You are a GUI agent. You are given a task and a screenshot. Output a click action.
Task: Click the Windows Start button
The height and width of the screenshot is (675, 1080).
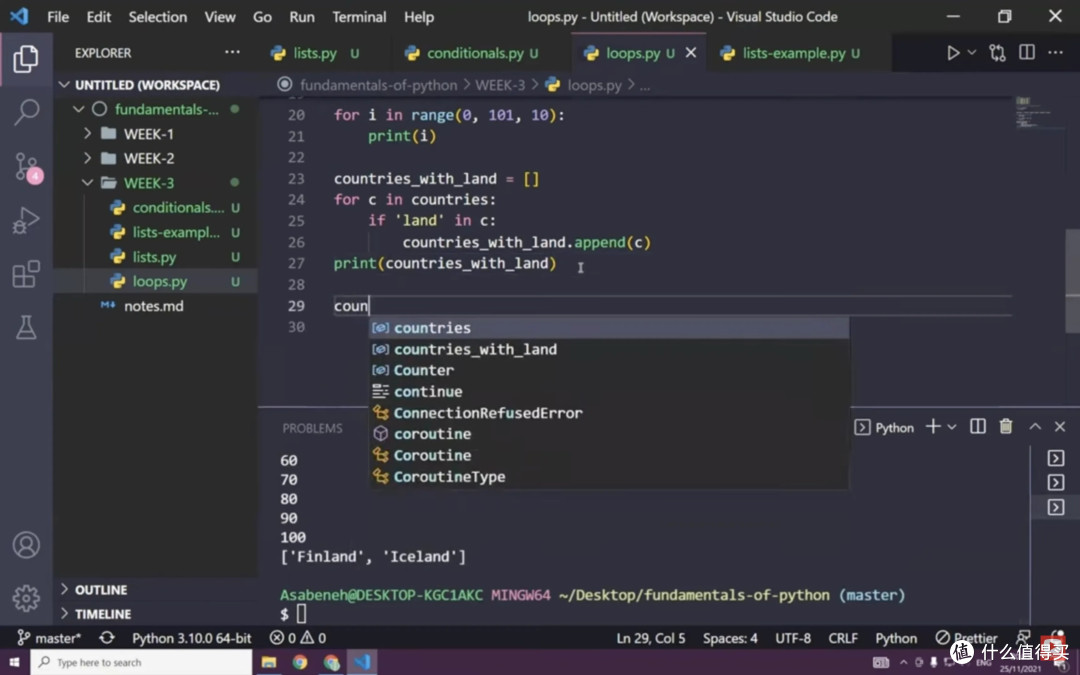coord(14,662)
